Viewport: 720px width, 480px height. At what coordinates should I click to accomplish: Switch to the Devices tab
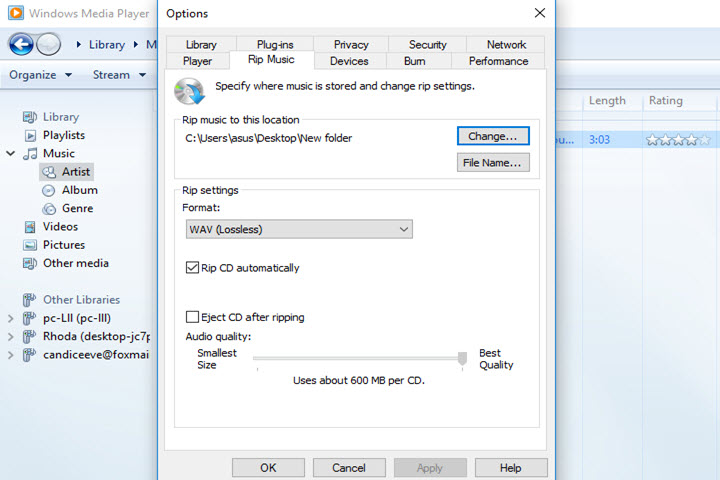pyautogui.click(x=349, y=61)
